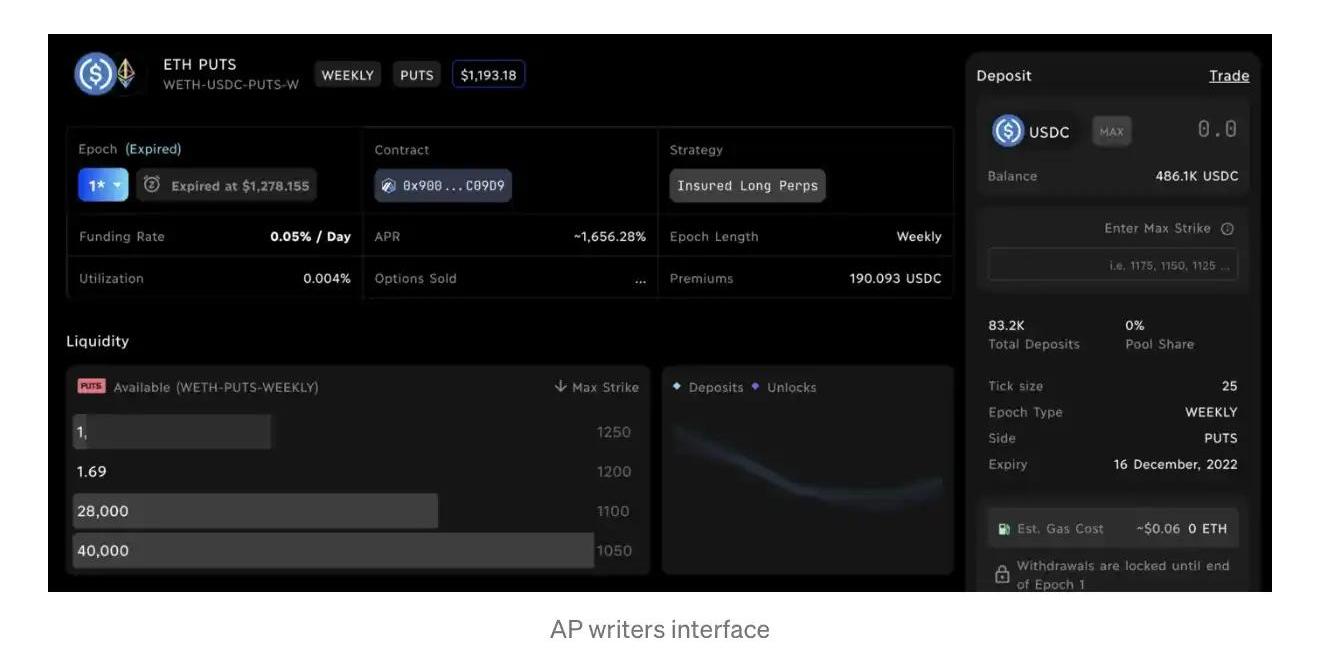Click the Insured Long Perps strategy button
The width and height of the screenshot is (1322, 648).
(x=747, y=186)
